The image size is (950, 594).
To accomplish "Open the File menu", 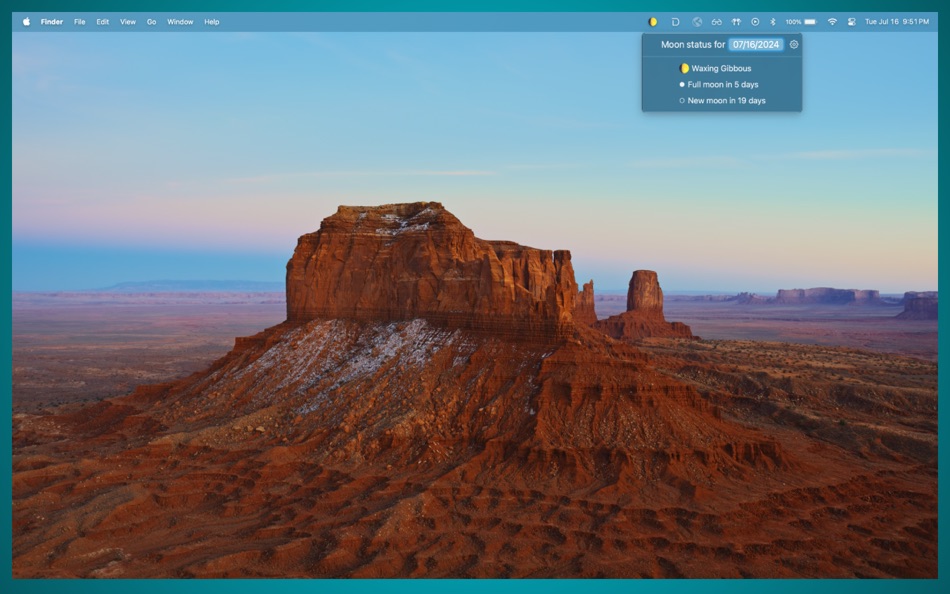I will pyautogui.click(x=79, y=22).
